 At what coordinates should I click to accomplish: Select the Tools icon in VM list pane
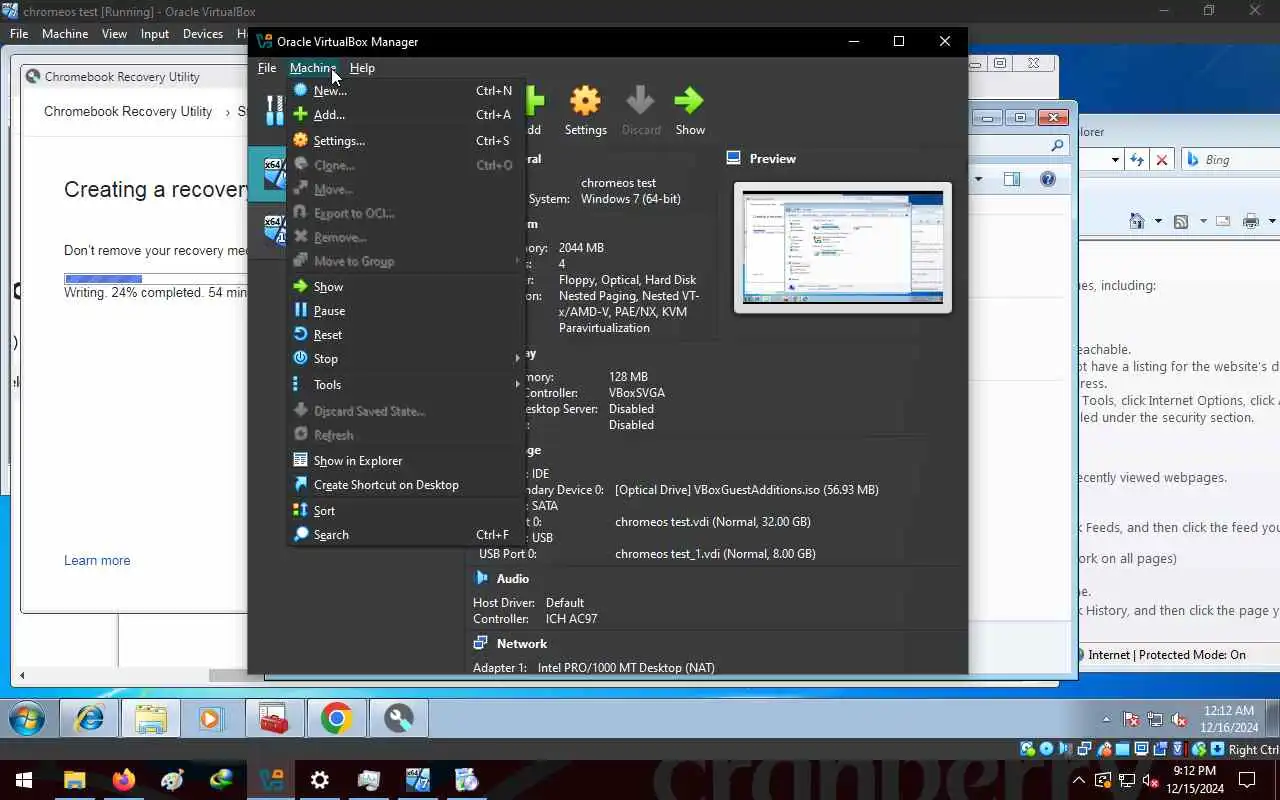[274, 110]
